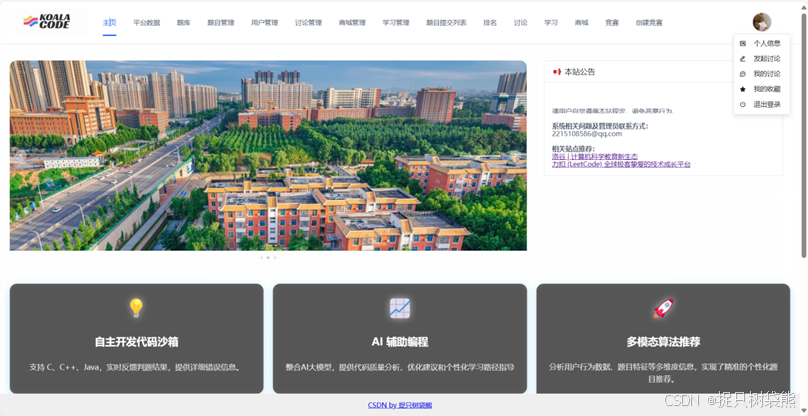
Task: Open the 讨论 nav item
Action: 520,23
